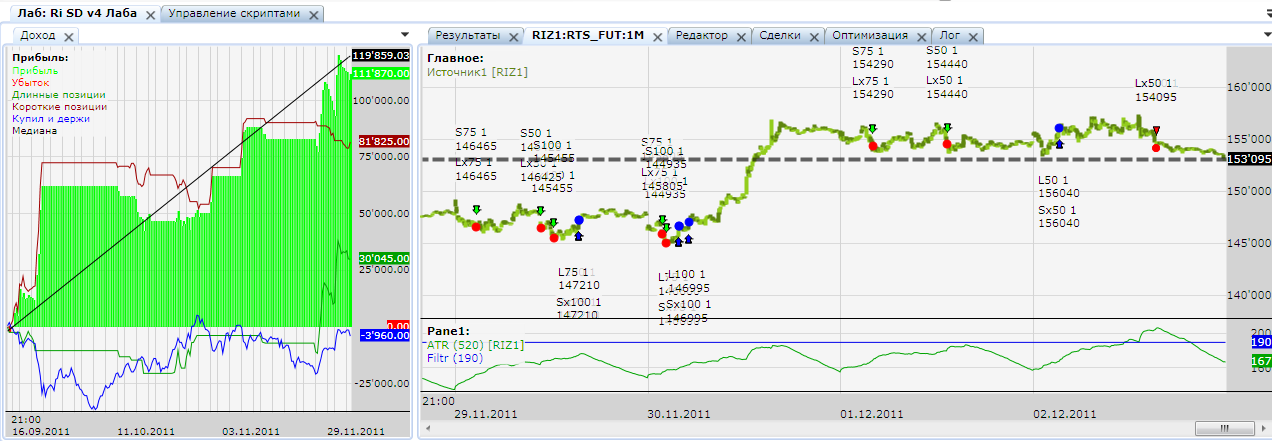Click the 02.12.2011 date label
This screenshot has width=1272, height=441.
(x=1065, y=413)
